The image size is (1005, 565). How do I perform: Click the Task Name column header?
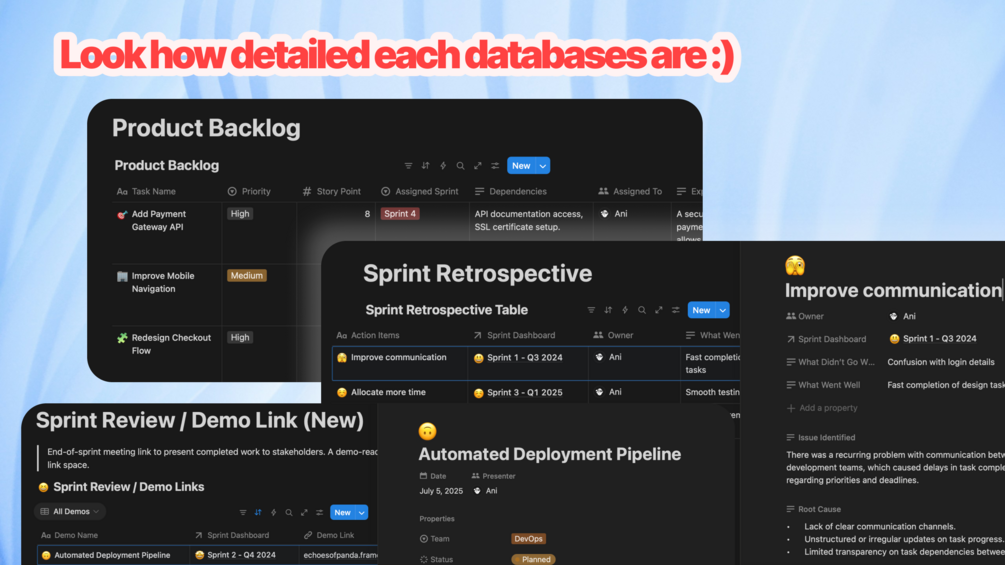point(146,192)
